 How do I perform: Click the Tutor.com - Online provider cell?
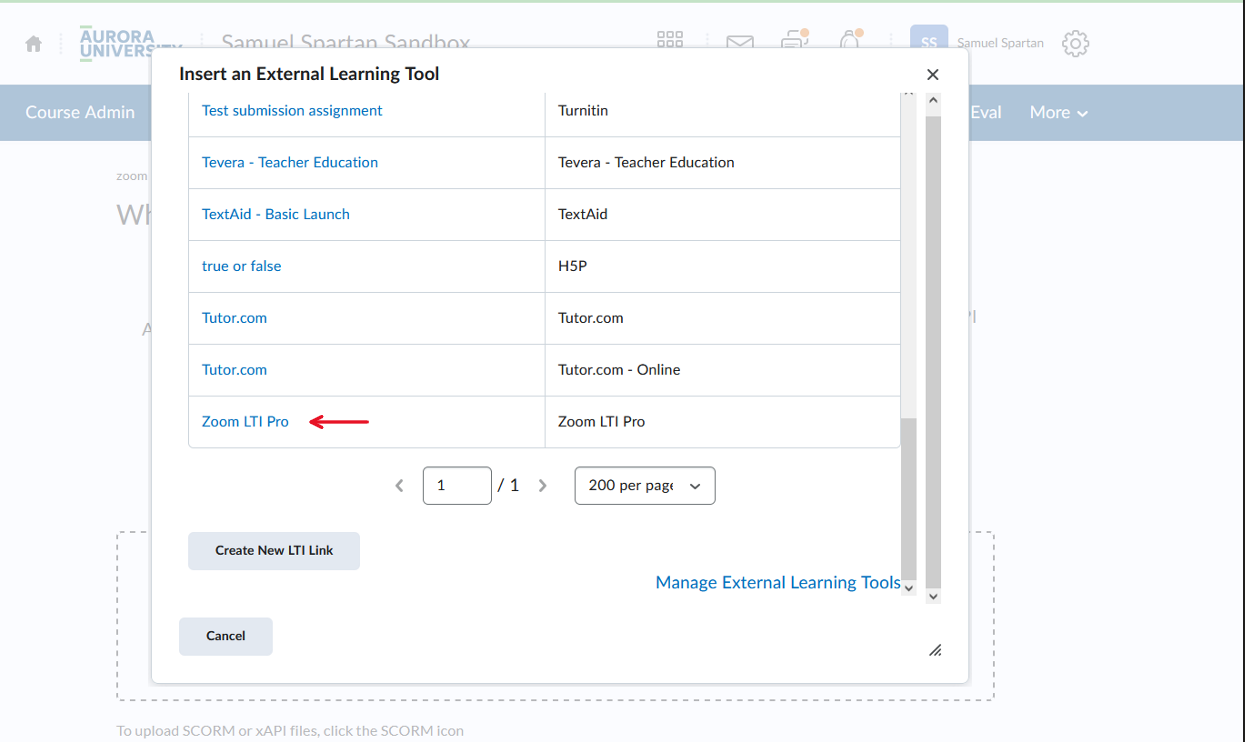point(722,370)
